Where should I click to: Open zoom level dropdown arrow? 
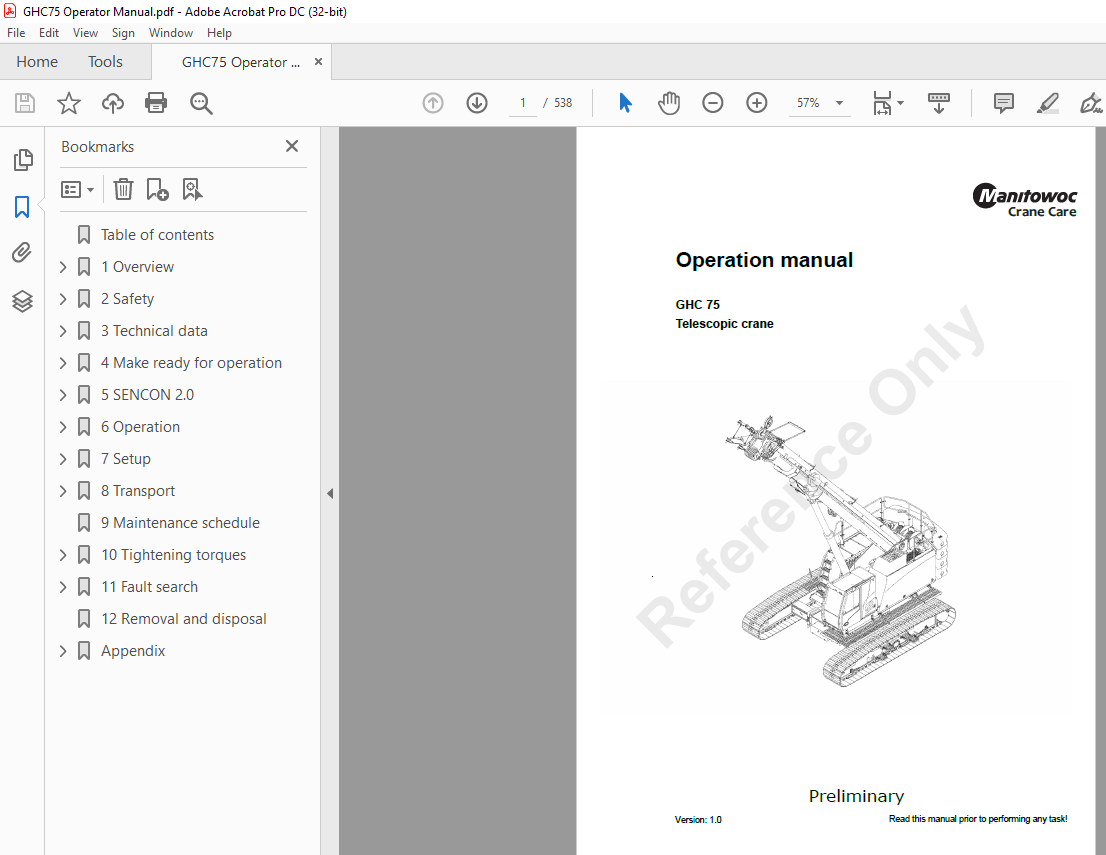click(x=839, y=103)
